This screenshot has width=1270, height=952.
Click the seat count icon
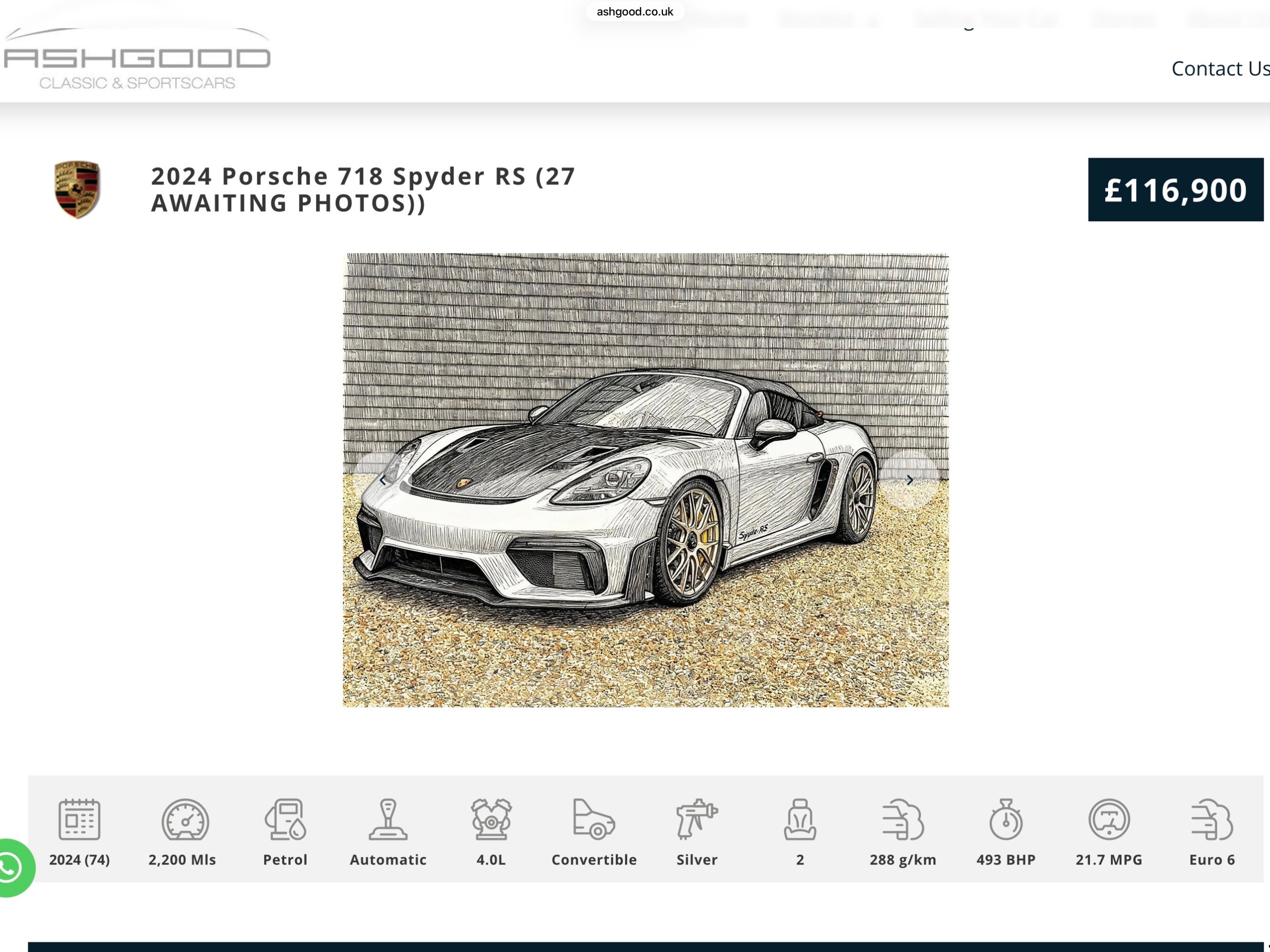tap(800, 819)
